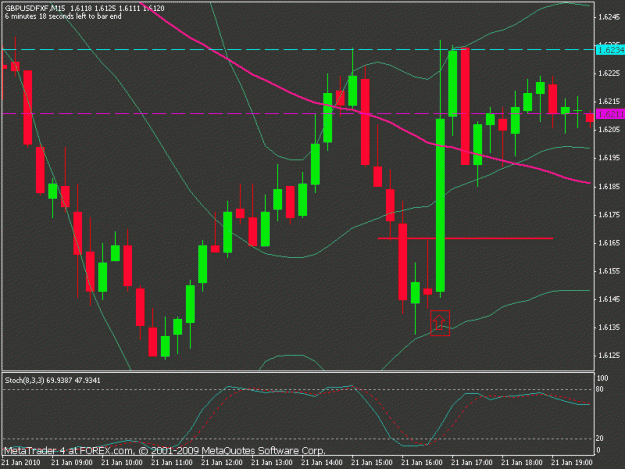Click the 1.6185 price axis label
Image resolution: width=625 pixels, height=469 pixels.
(609, 186)
